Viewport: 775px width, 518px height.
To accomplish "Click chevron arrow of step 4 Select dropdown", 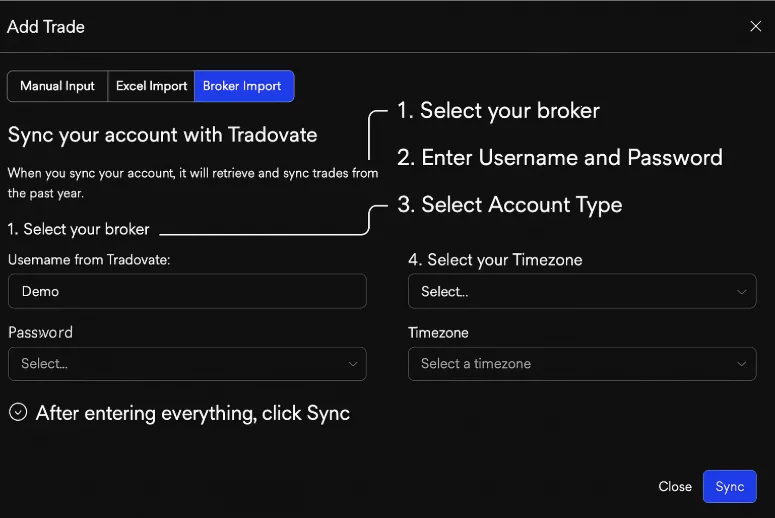I will pyautogui.click(x=741, y=292).
